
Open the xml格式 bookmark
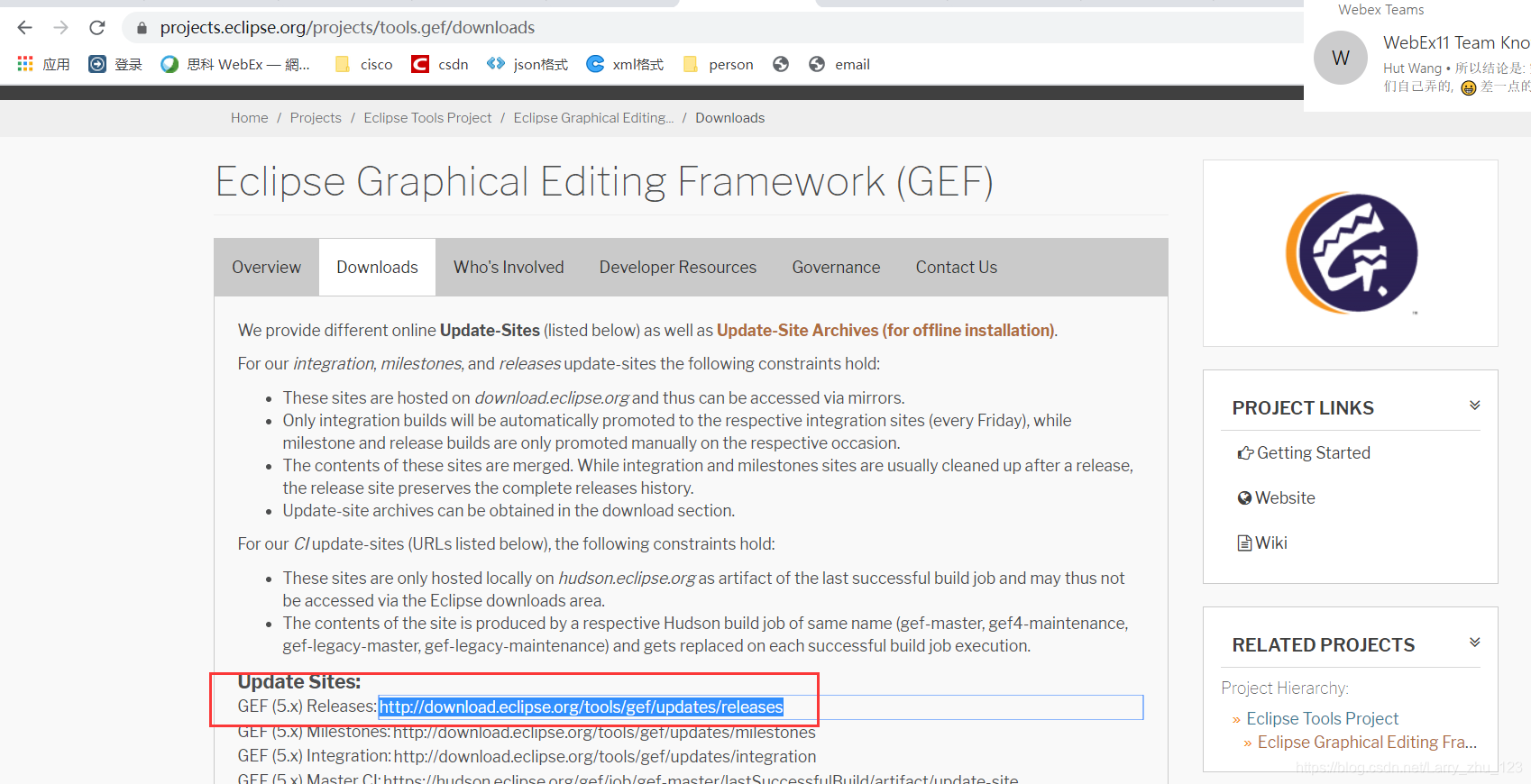625,64
